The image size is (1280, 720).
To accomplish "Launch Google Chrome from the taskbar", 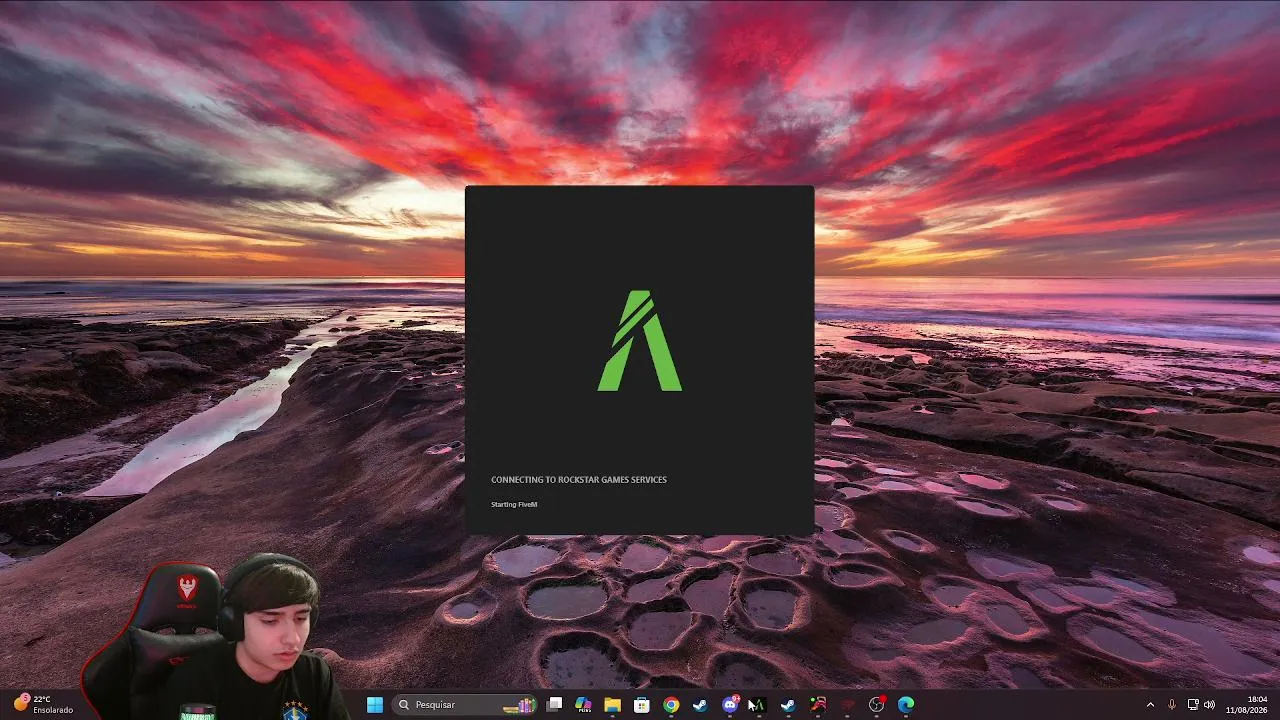I will 671,705.
